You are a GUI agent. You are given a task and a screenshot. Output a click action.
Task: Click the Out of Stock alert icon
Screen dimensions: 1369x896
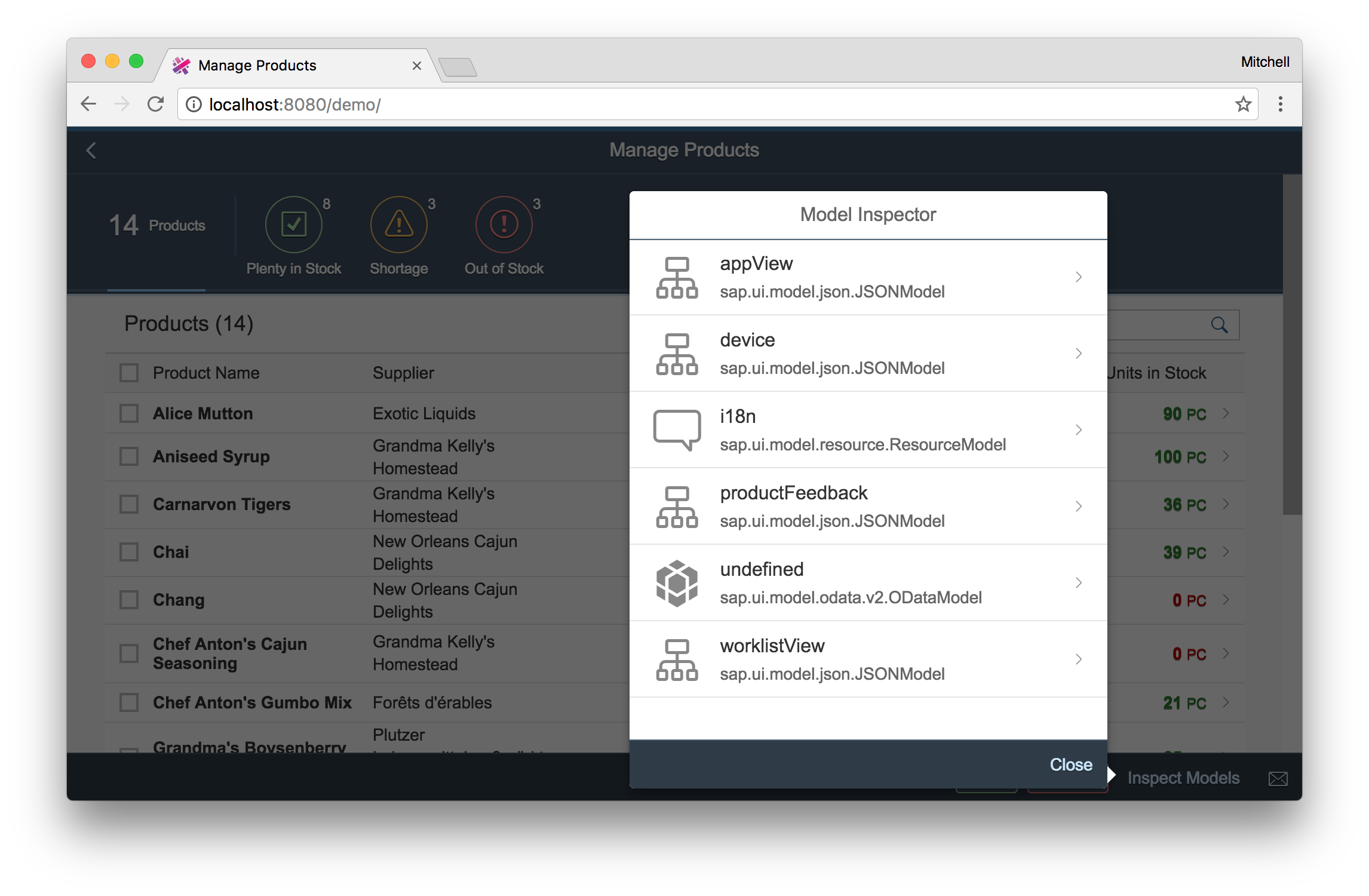coord(504,225)
